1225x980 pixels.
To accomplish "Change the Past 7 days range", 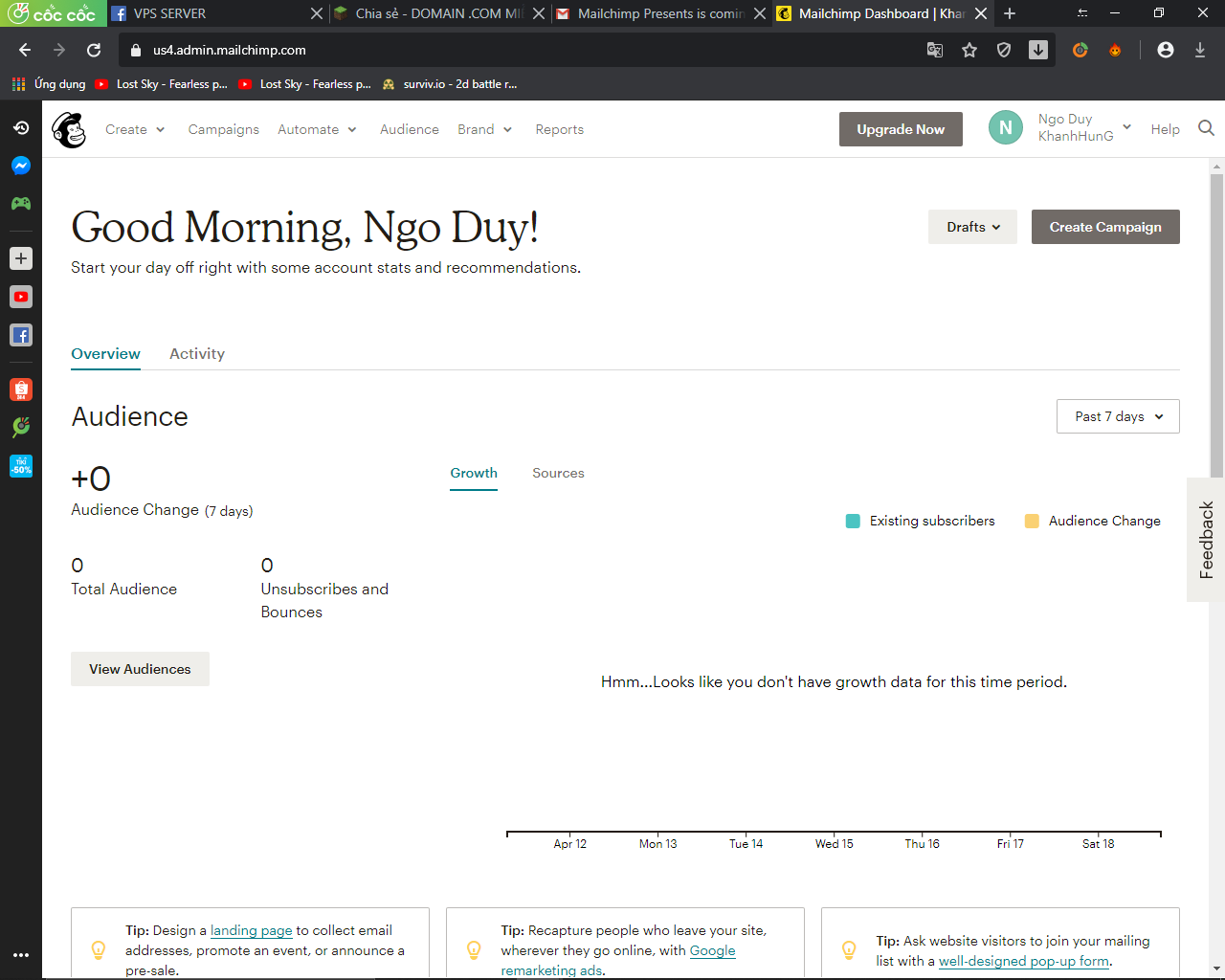I will click(x=1118, y=416).
